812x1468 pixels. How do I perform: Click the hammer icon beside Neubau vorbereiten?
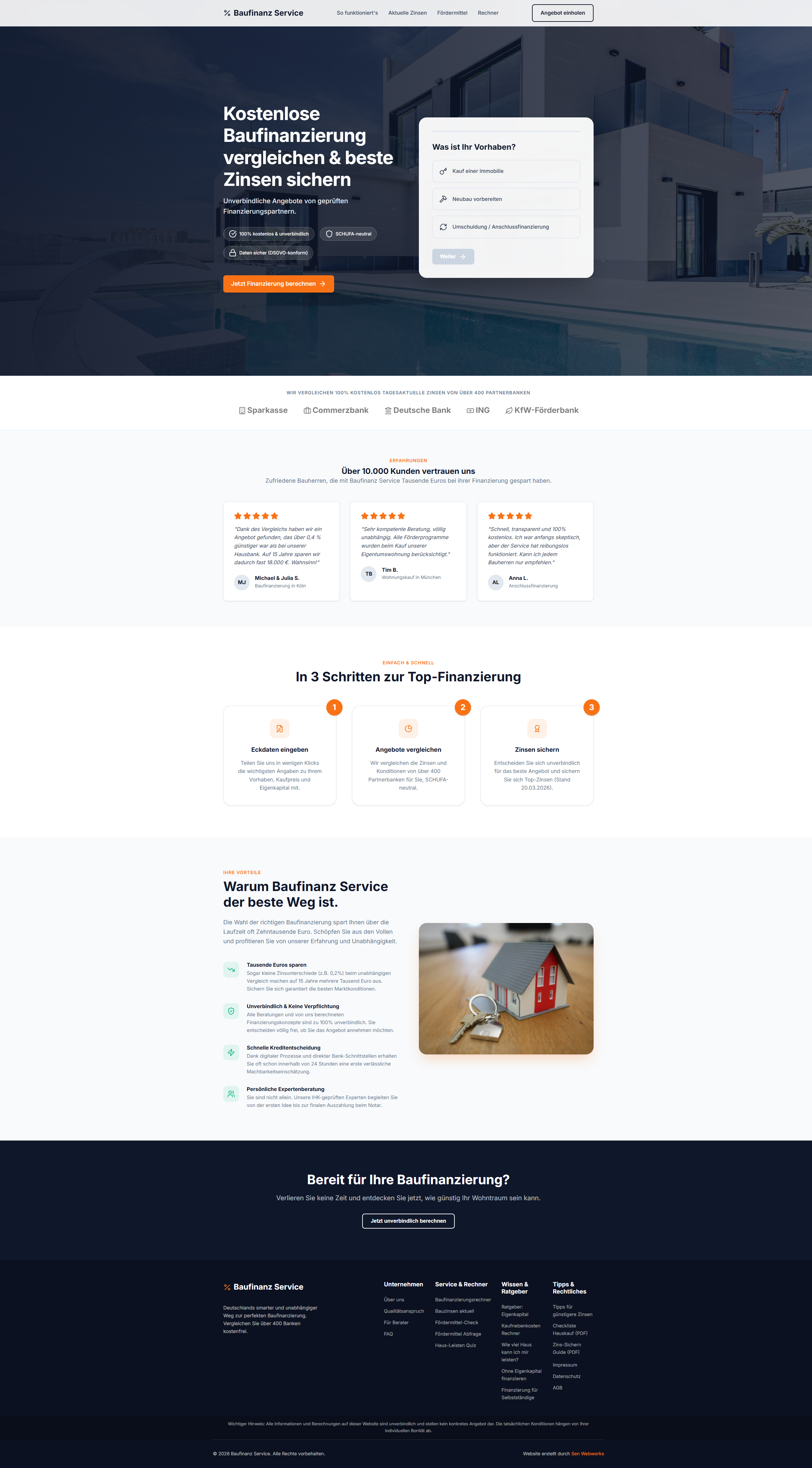443,199
